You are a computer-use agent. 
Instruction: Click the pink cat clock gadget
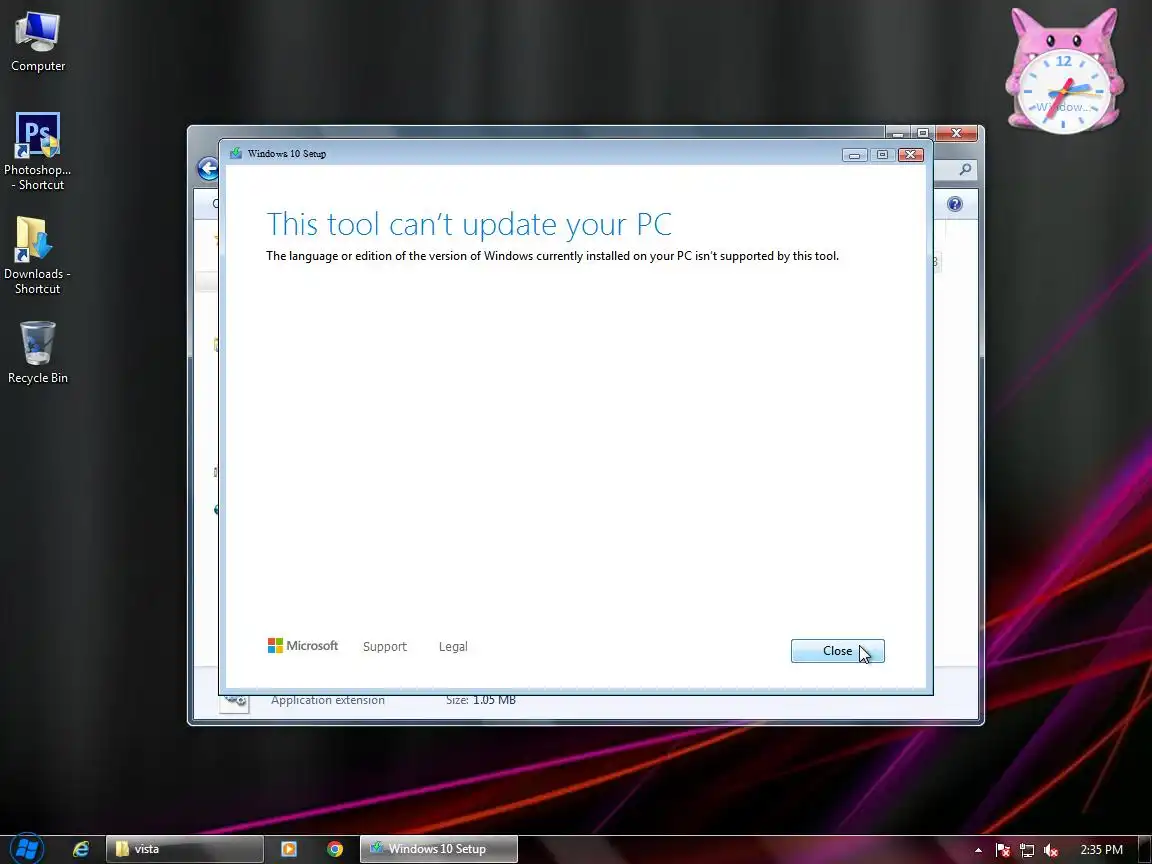point(1064,71)
